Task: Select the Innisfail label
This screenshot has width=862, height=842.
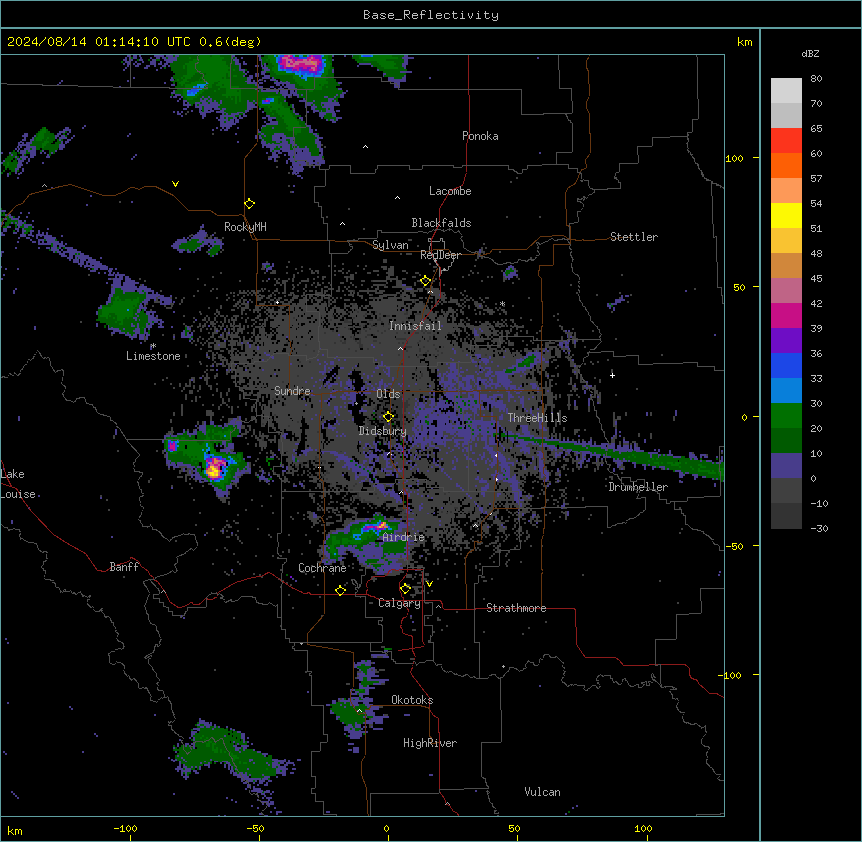Action: coord(415,326)
